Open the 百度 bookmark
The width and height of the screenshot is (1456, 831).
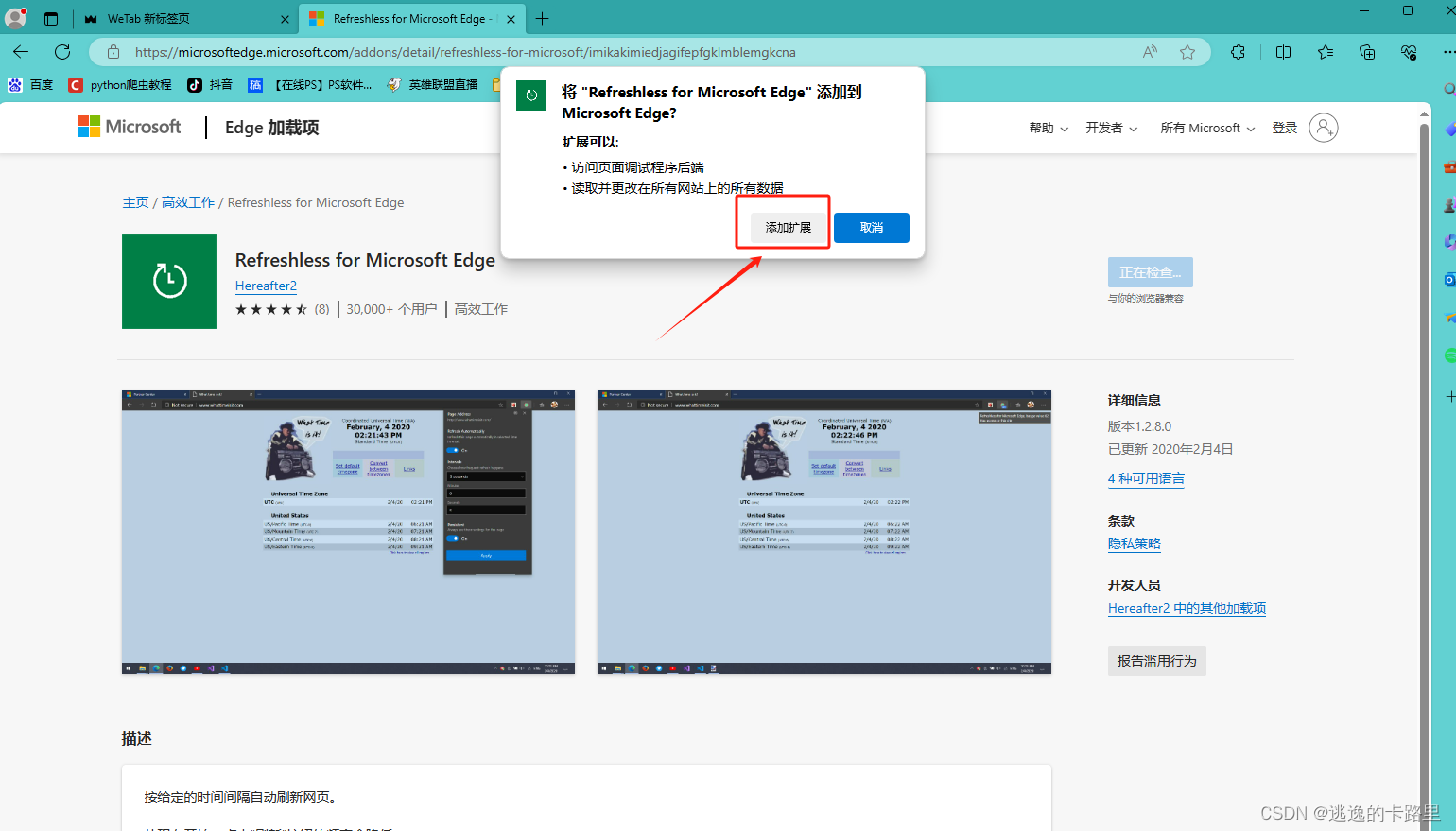click(30, 85)
